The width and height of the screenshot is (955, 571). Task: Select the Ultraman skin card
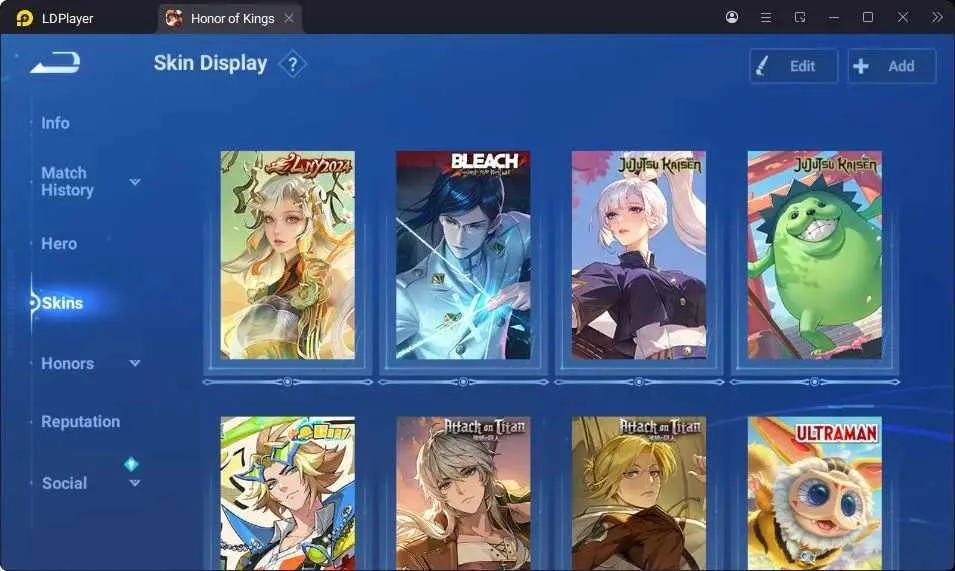814,494
